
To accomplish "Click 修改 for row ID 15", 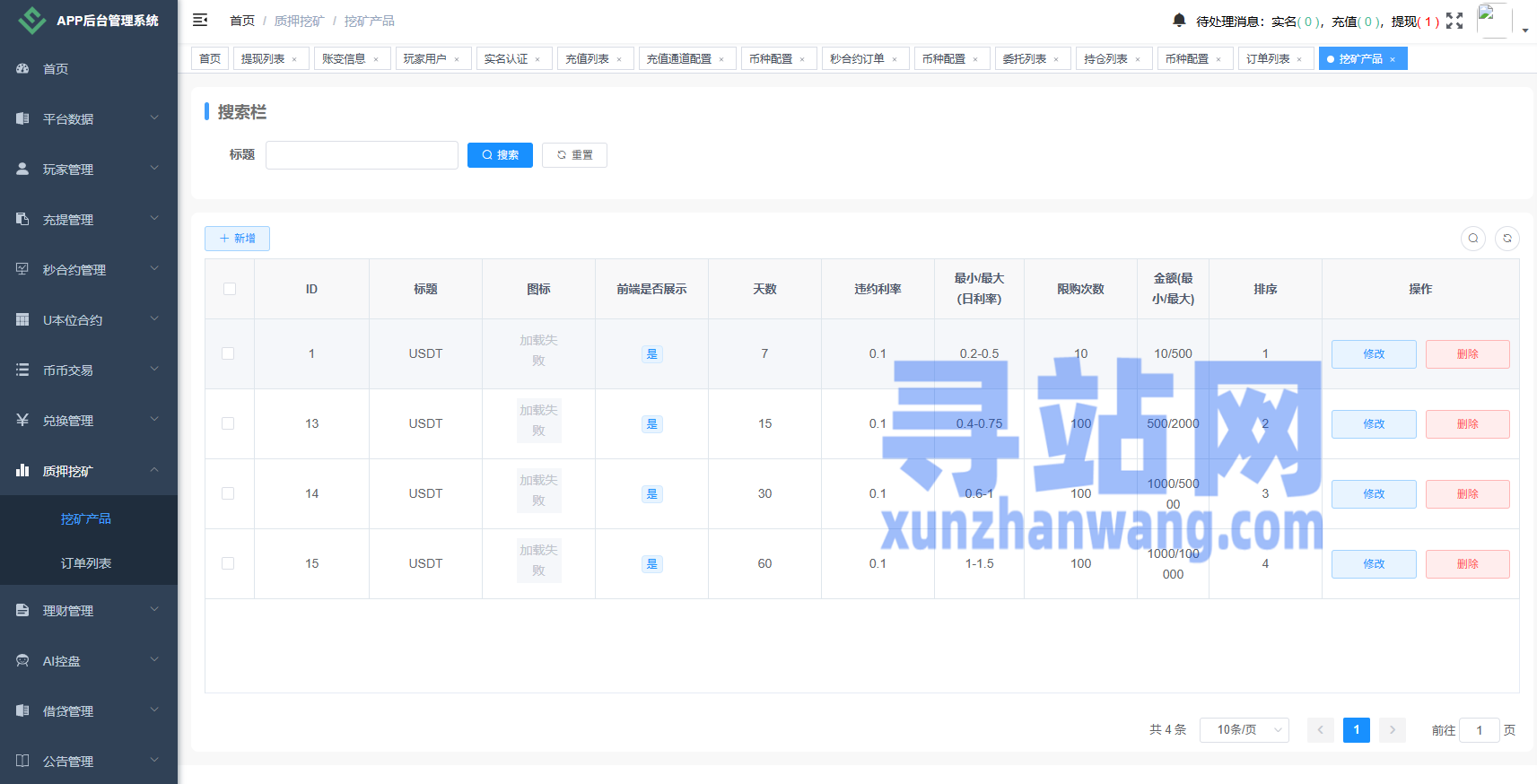I will point(1373,564).
